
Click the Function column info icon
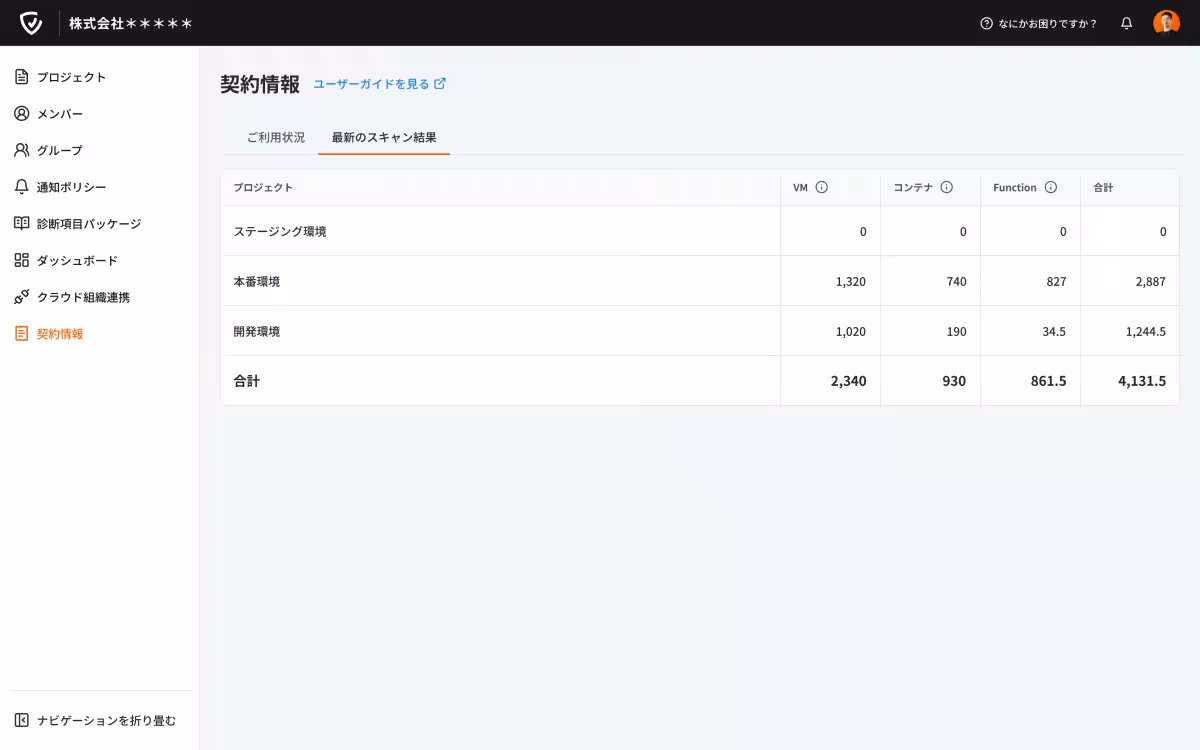[x=1050, y=187]
